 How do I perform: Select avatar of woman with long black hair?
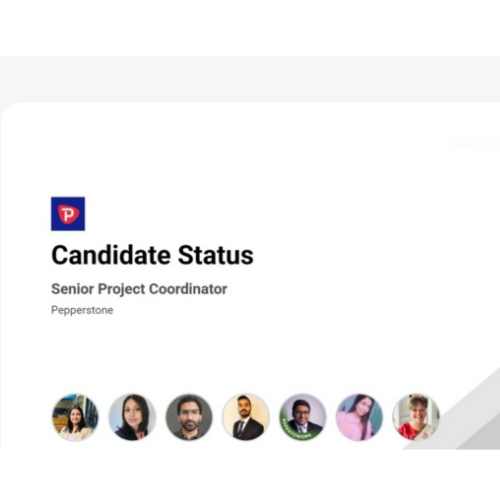132,417
